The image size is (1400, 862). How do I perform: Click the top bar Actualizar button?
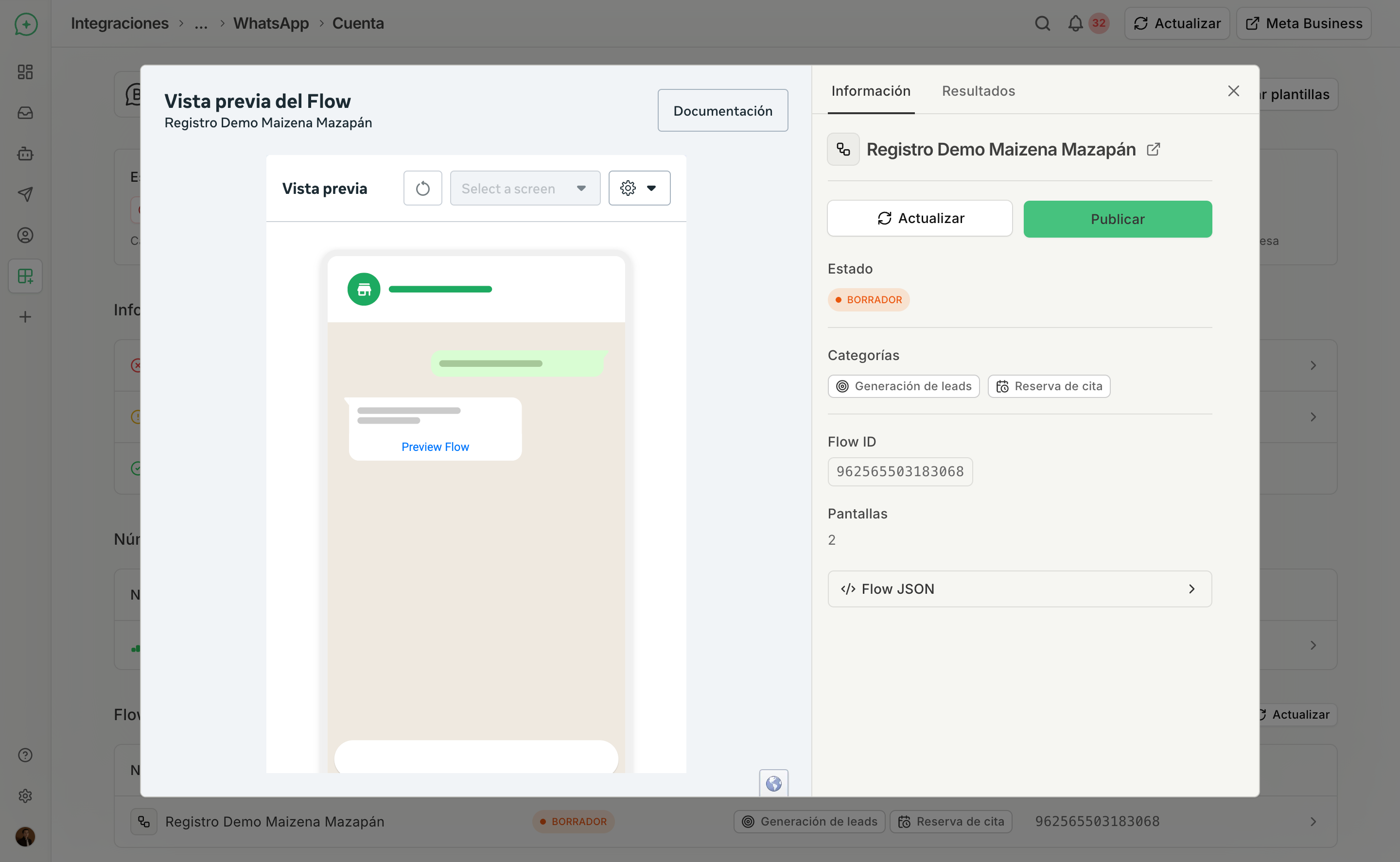point(1177,23)
